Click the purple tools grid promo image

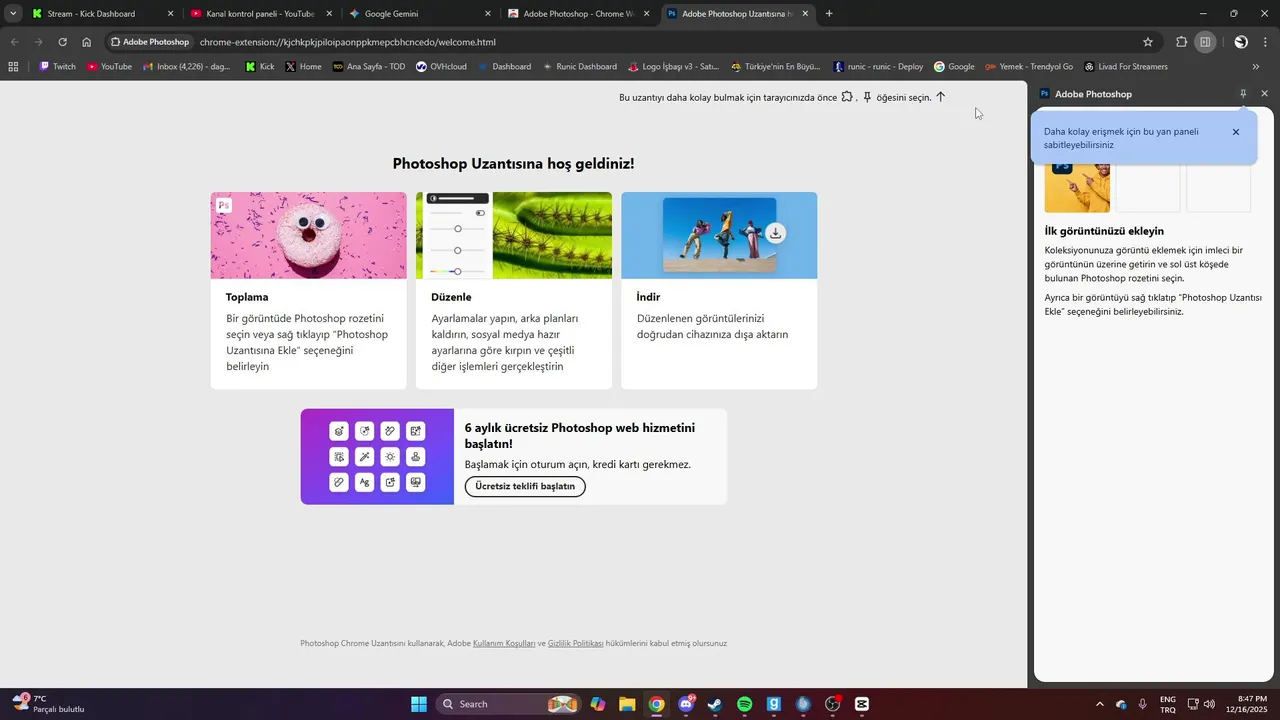(377, 456)
